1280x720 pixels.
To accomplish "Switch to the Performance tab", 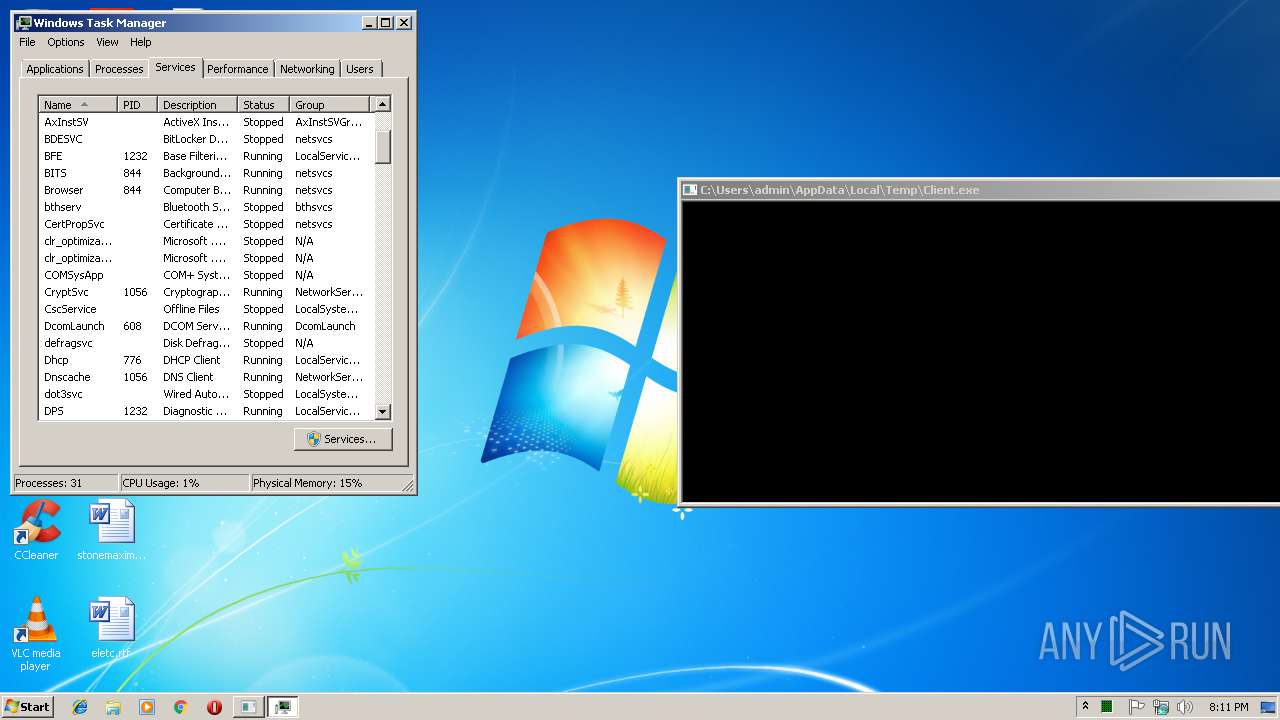I will click(238, 69).
